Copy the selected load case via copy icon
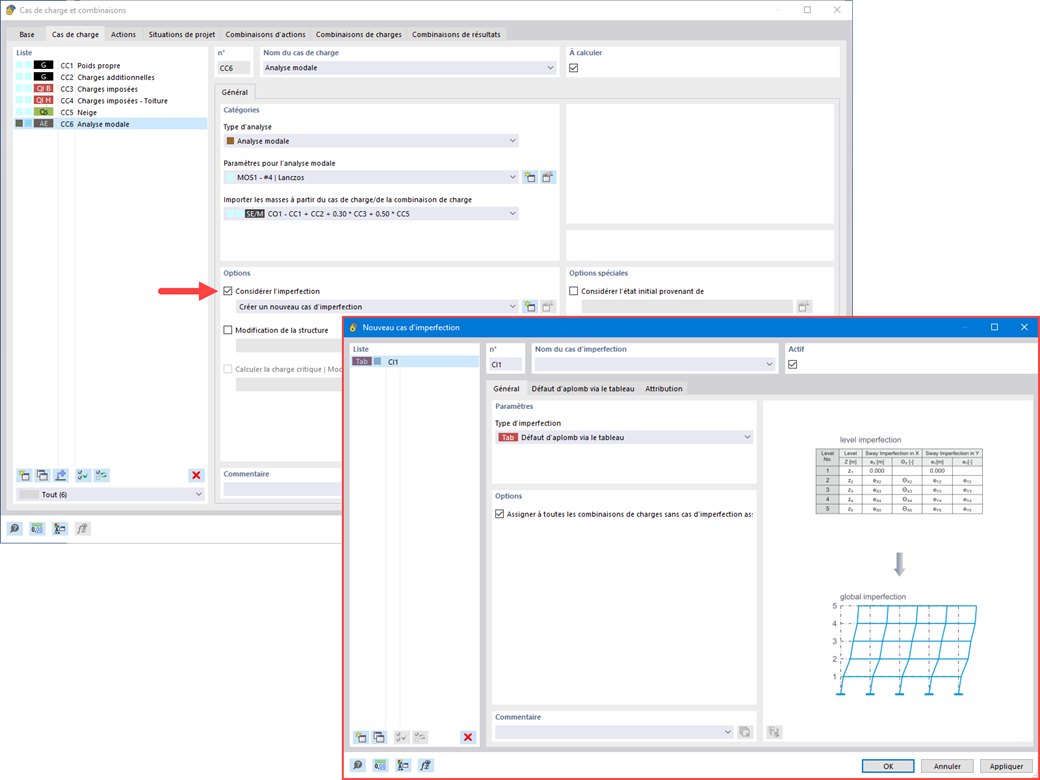This screenshot has height=780, width=1040. [40, 475]
